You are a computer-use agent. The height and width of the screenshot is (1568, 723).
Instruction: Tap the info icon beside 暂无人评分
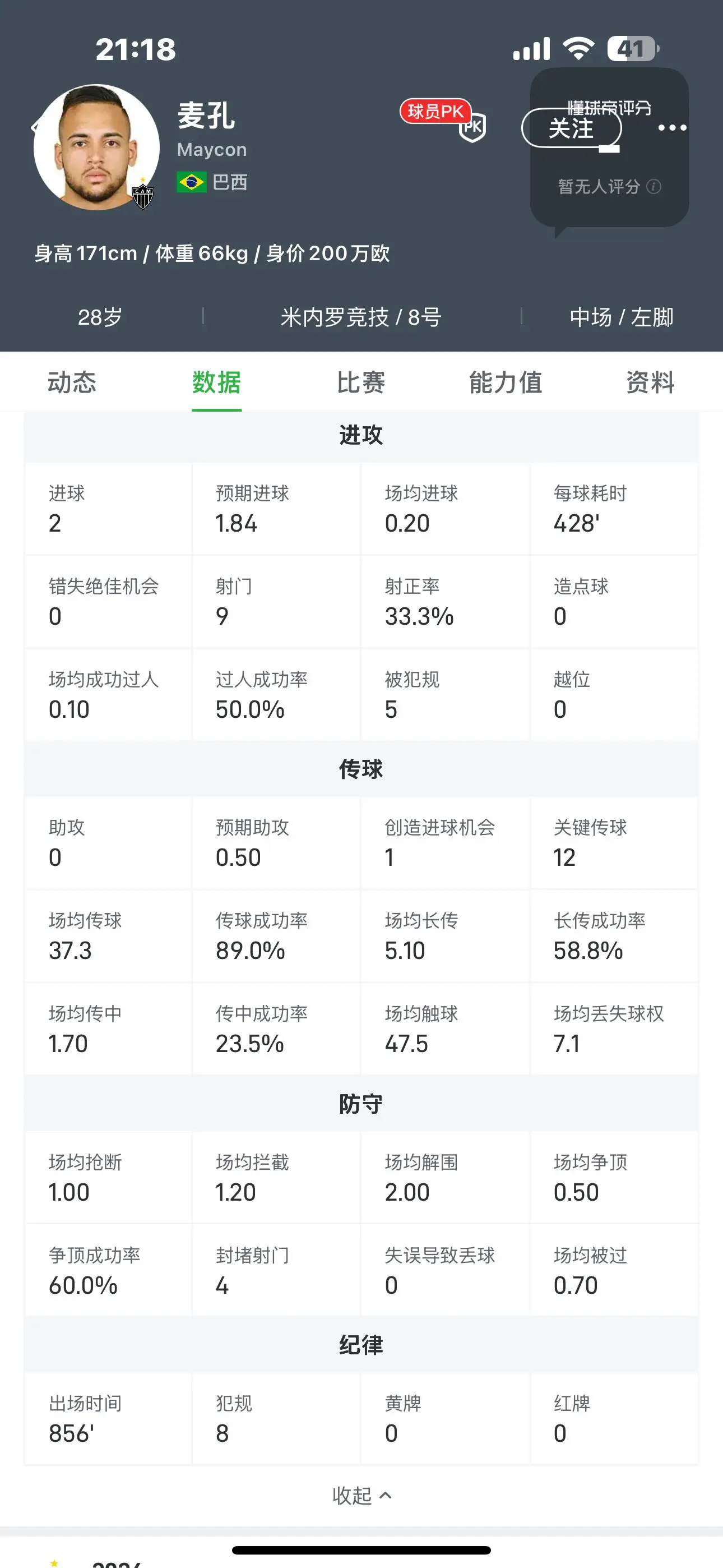(x=654, y=186)
